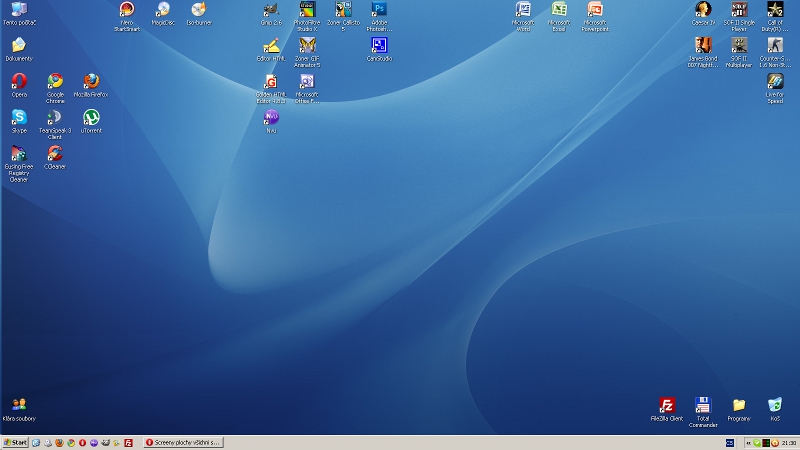Open the CCleaner desktop shortcut
Image resolution: width=800 pixels, height=450 pixels.
55,157
